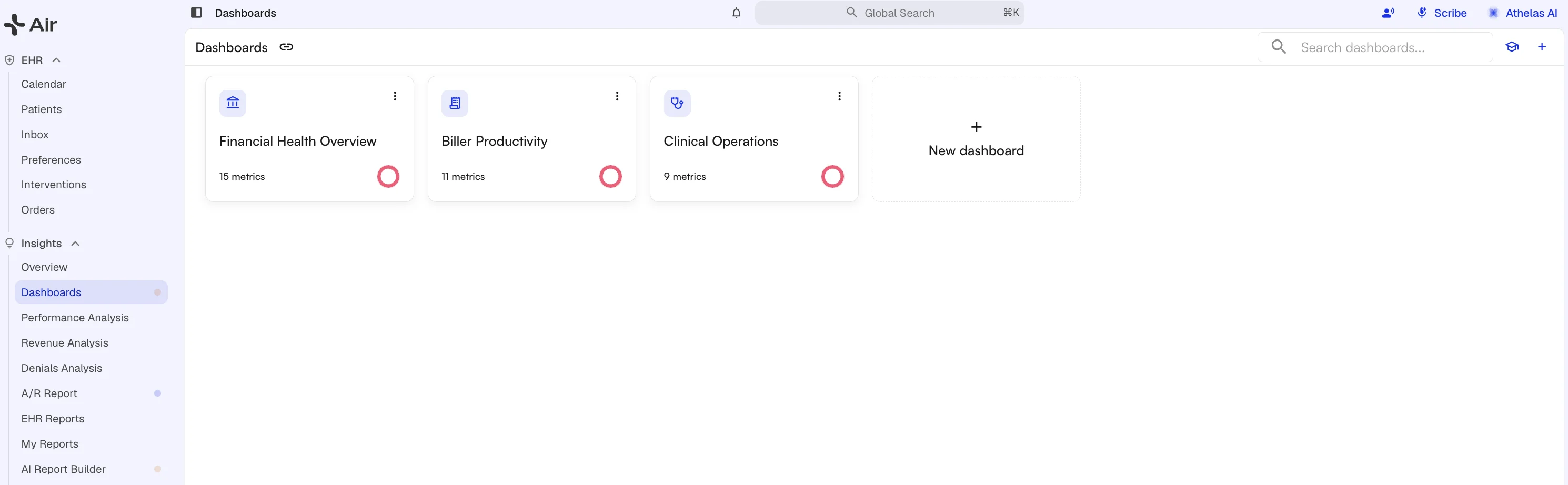Click Clinical Operations progress ring
This screenshot has width=1568, height=485.
tap(833, 176)
